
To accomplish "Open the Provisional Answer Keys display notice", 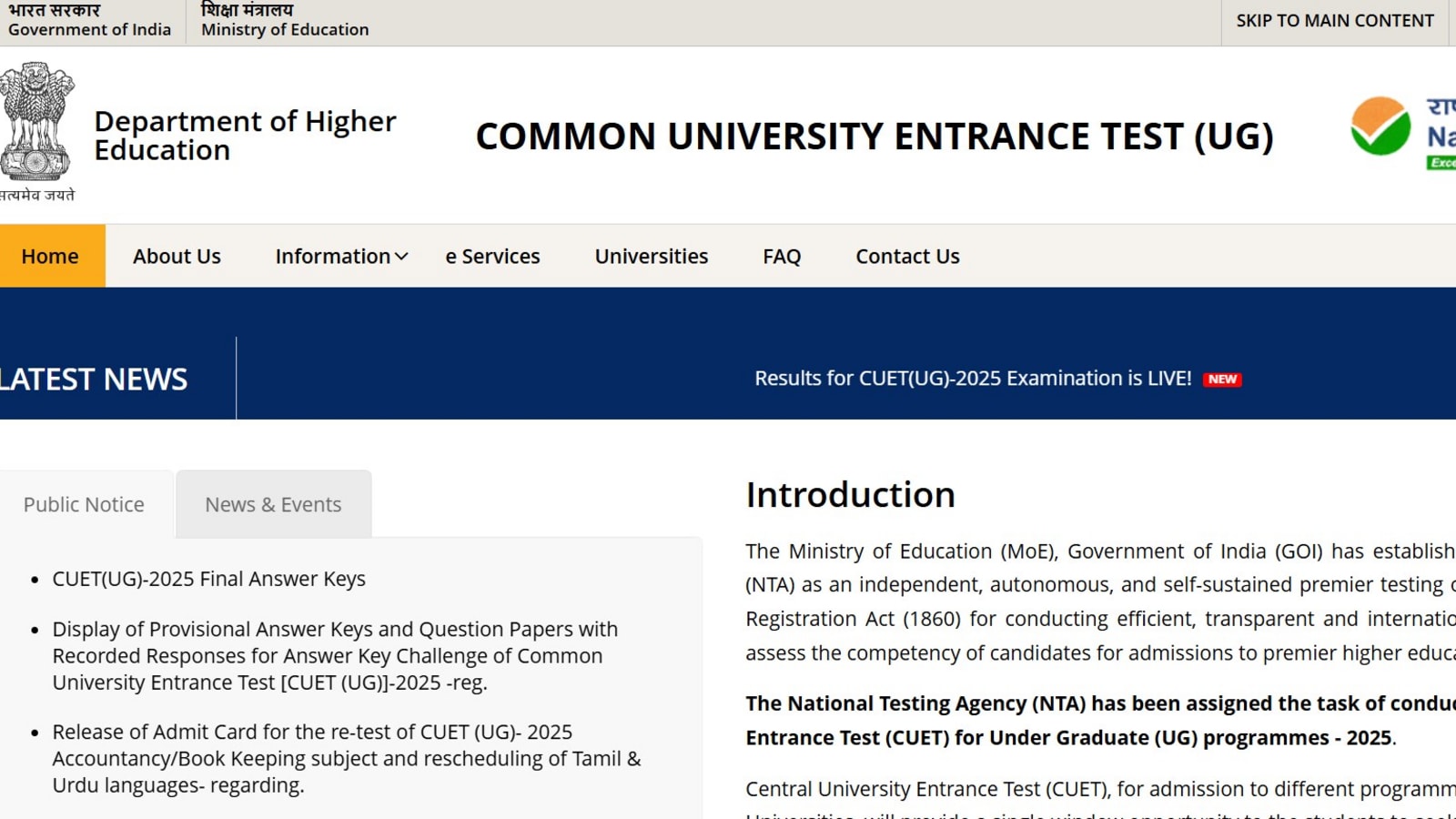I will tap(335, 655).
